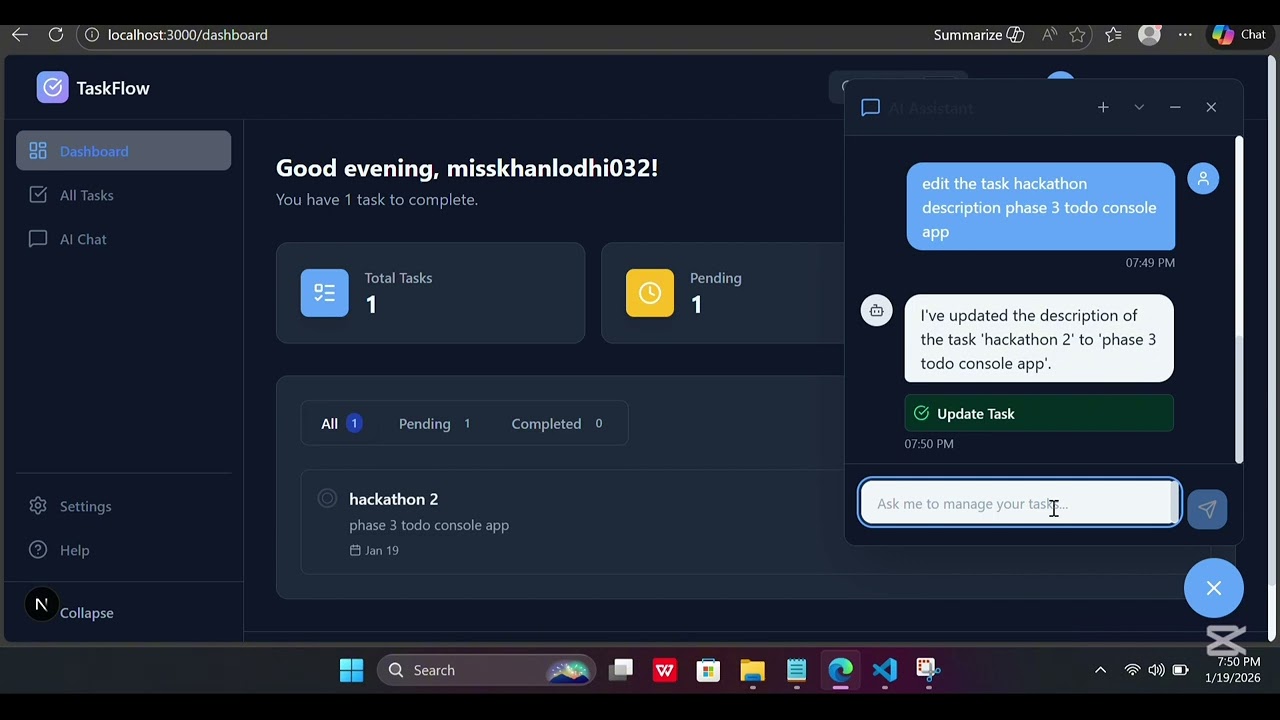This screenshot has width=1280, height=720.
Task: Open the Windows Start menu
Action: point(351,670)
